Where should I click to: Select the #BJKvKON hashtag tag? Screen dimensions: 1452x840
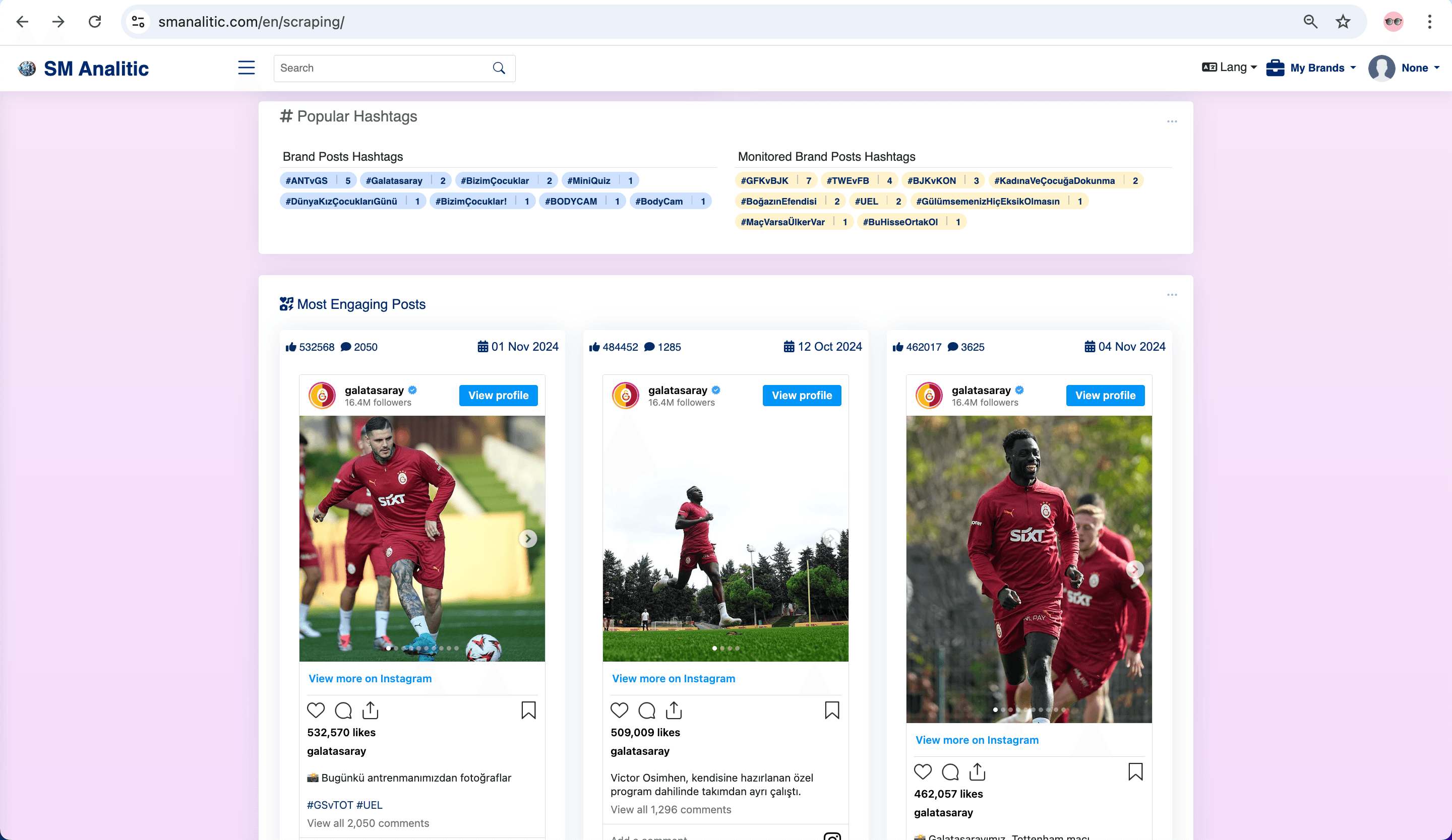[x=944, y=181]
